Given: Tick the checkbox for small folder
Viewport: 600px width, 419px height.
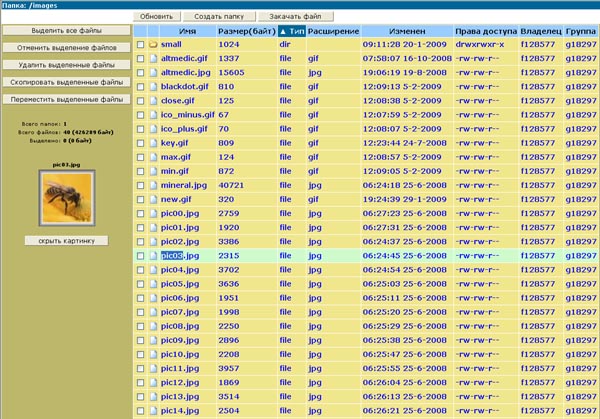Looking at the screenshot, I should (x=140, y=44).
